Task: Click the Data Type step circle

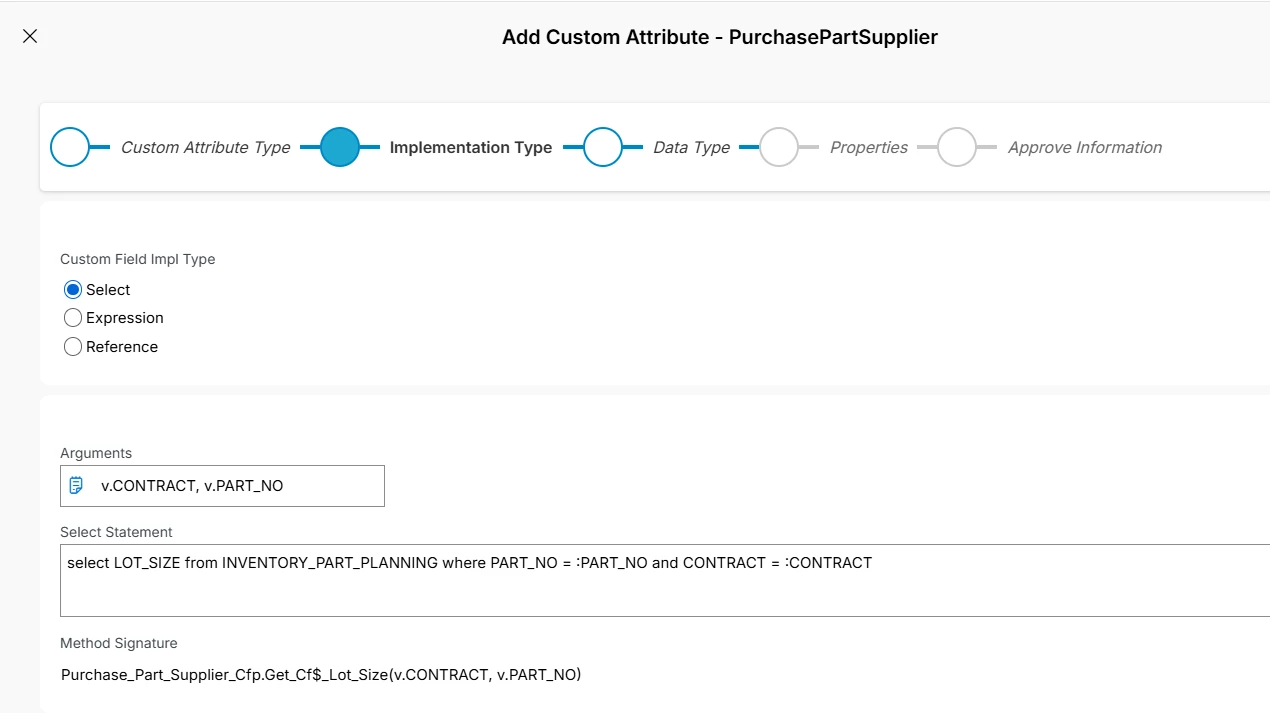Action: 603,147
